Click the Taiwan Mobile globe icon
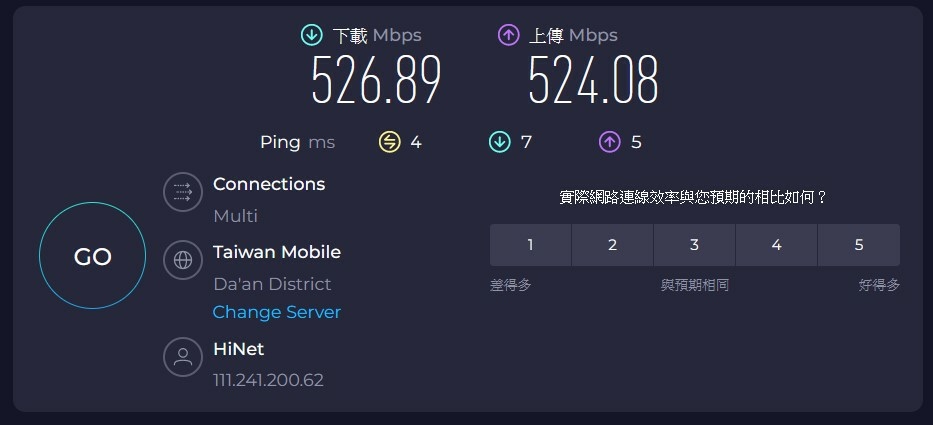The image size is (933, 425). coord(183,260)
